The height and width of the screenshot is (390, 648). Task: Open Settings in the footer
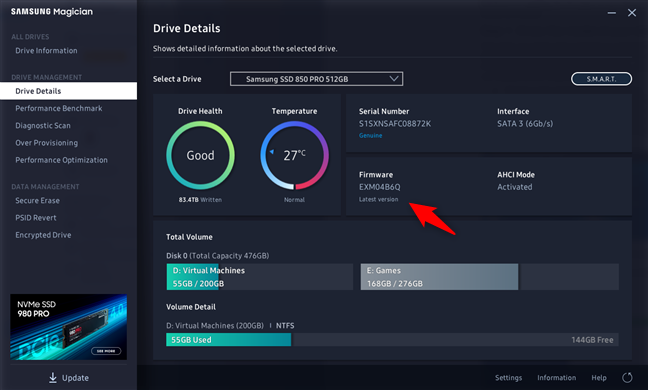click(x=508, y=378)
